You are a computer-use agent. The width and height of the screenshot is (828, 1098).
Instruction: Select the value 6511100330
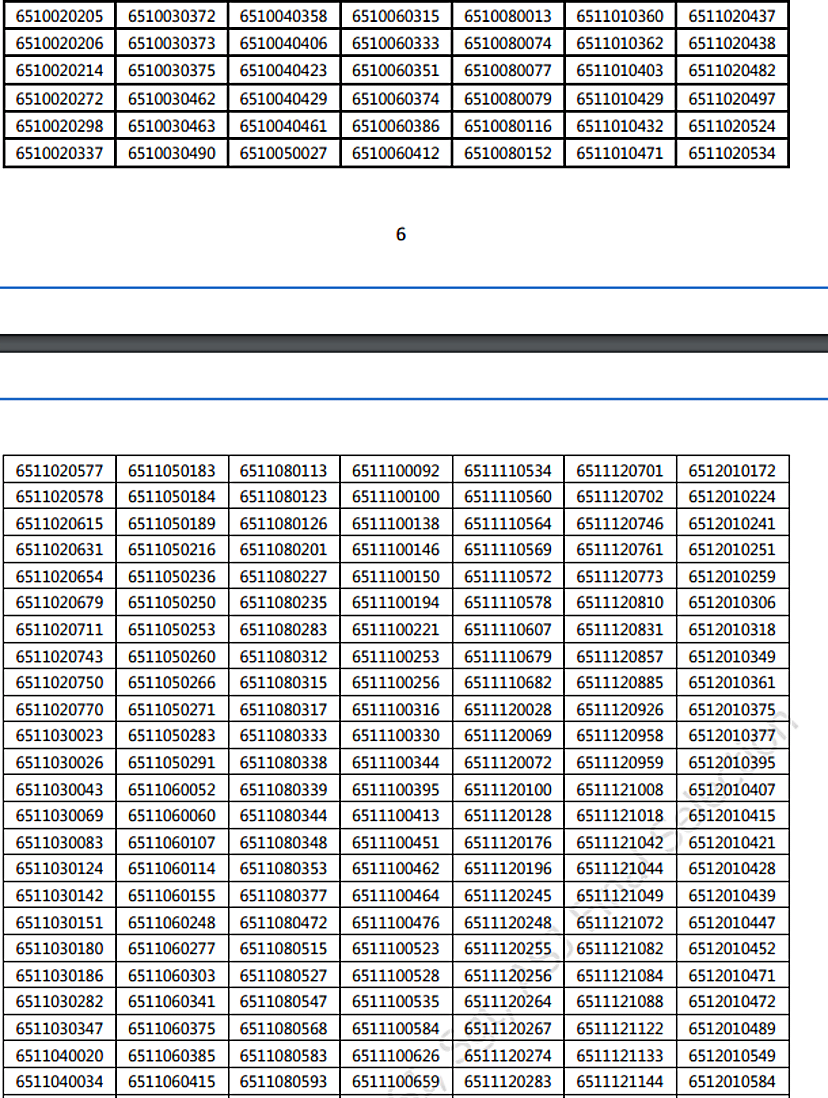click(396, 735)
